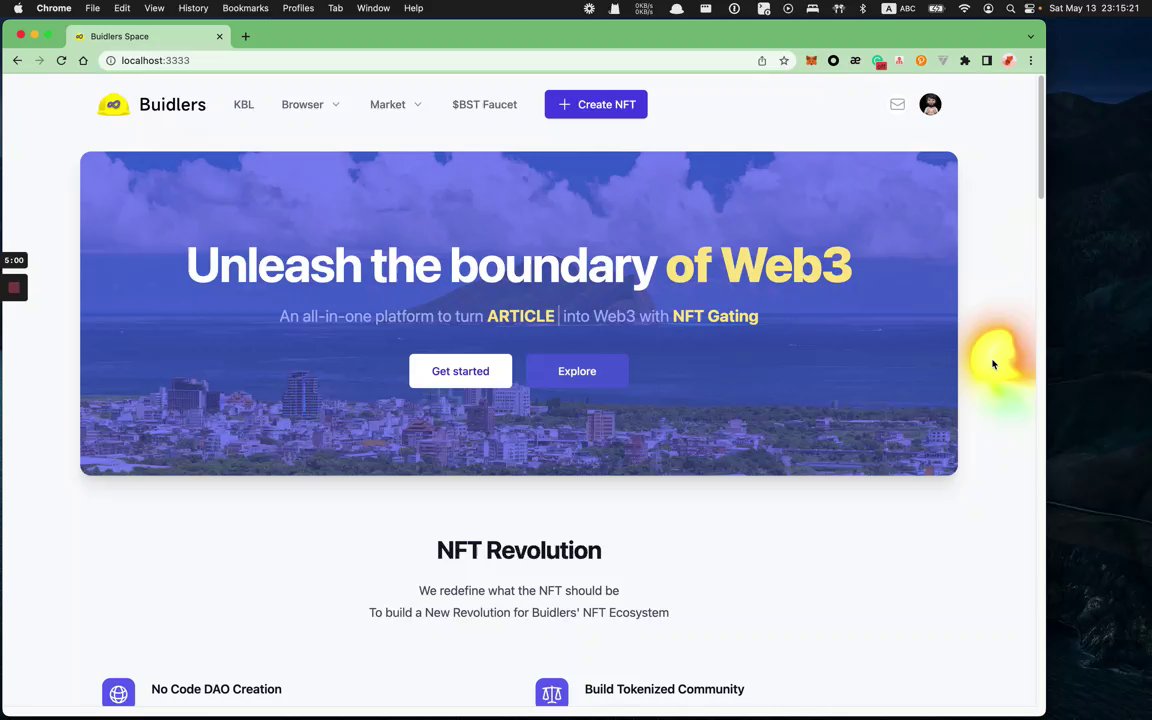Click the Buidlers yellow helmet logo
The image size is (1152, 720).
[x=113, y=104]
